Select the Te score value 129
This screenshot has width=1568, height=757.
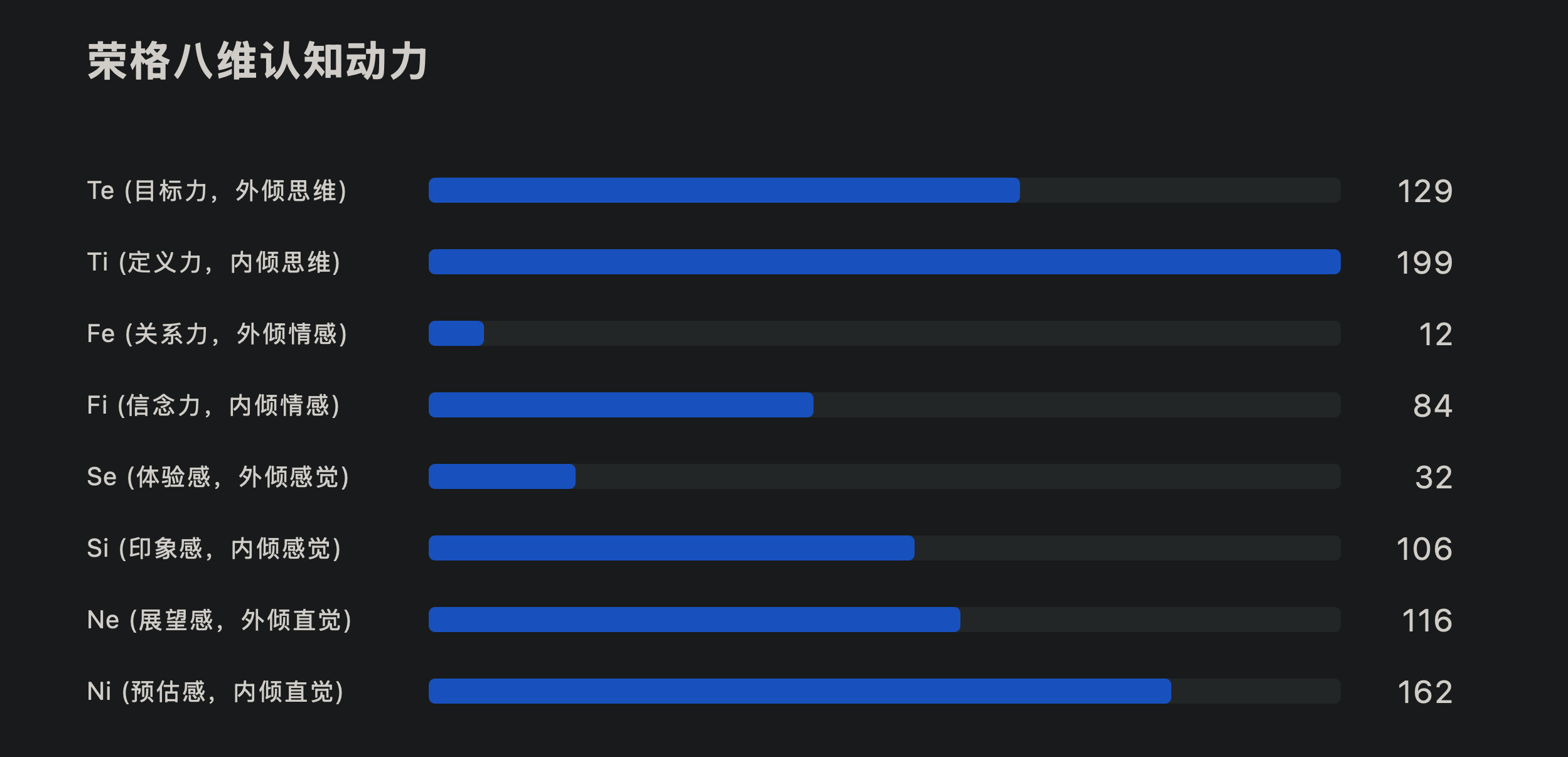(1425, 191)
